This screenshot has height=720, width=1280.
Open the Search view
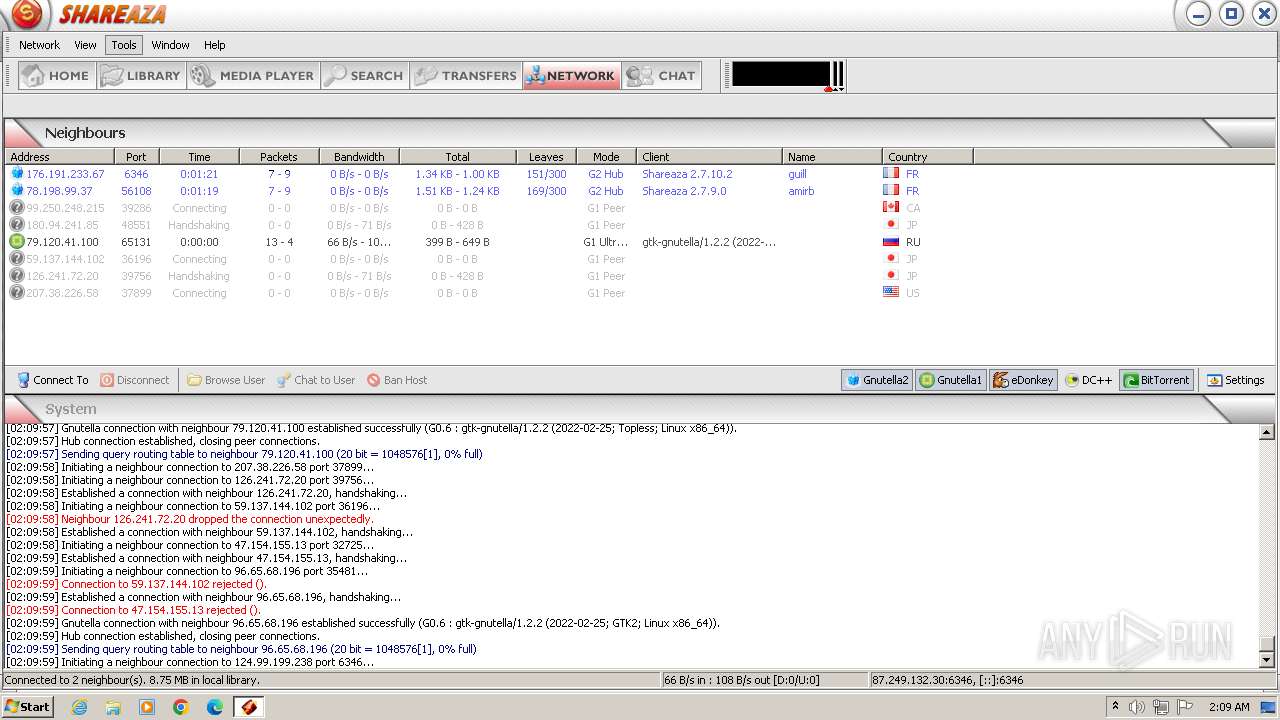(x=365, y=75)
